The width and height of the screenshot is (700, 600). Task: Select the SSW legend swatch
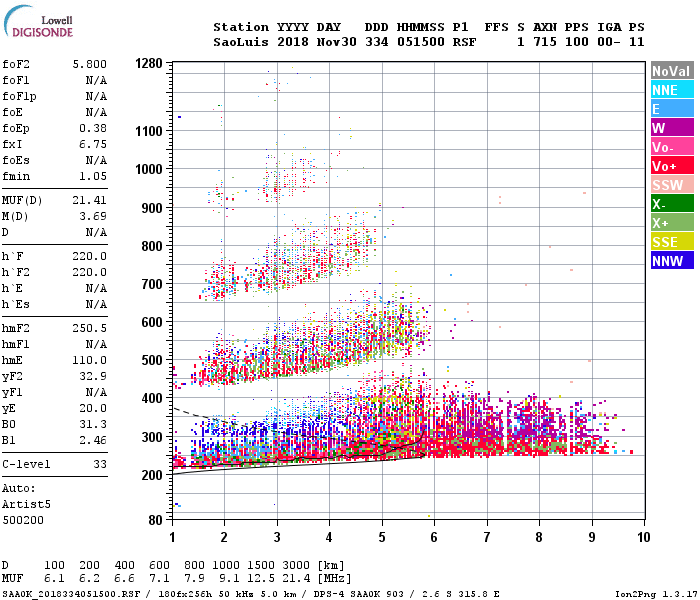[x=672, y=185]
